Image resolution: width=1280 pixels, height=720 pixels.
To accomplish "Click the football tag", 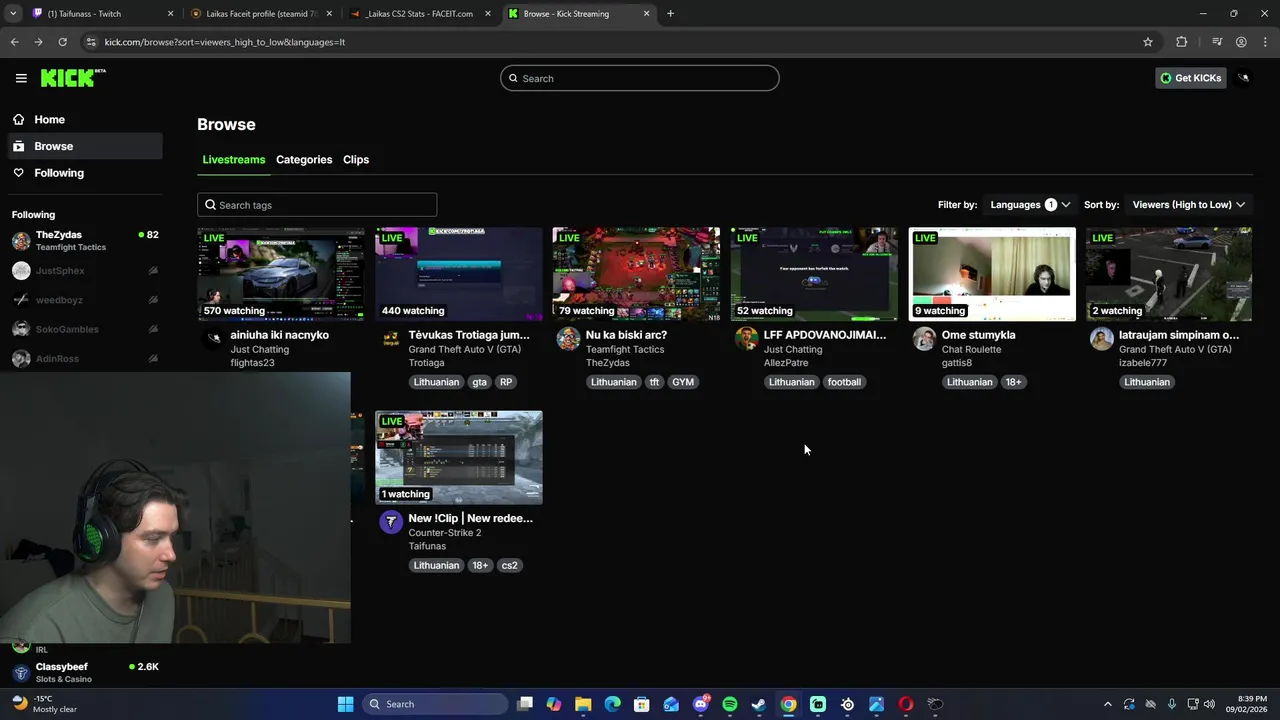I will pyautogui.click(x=844, y=382).
